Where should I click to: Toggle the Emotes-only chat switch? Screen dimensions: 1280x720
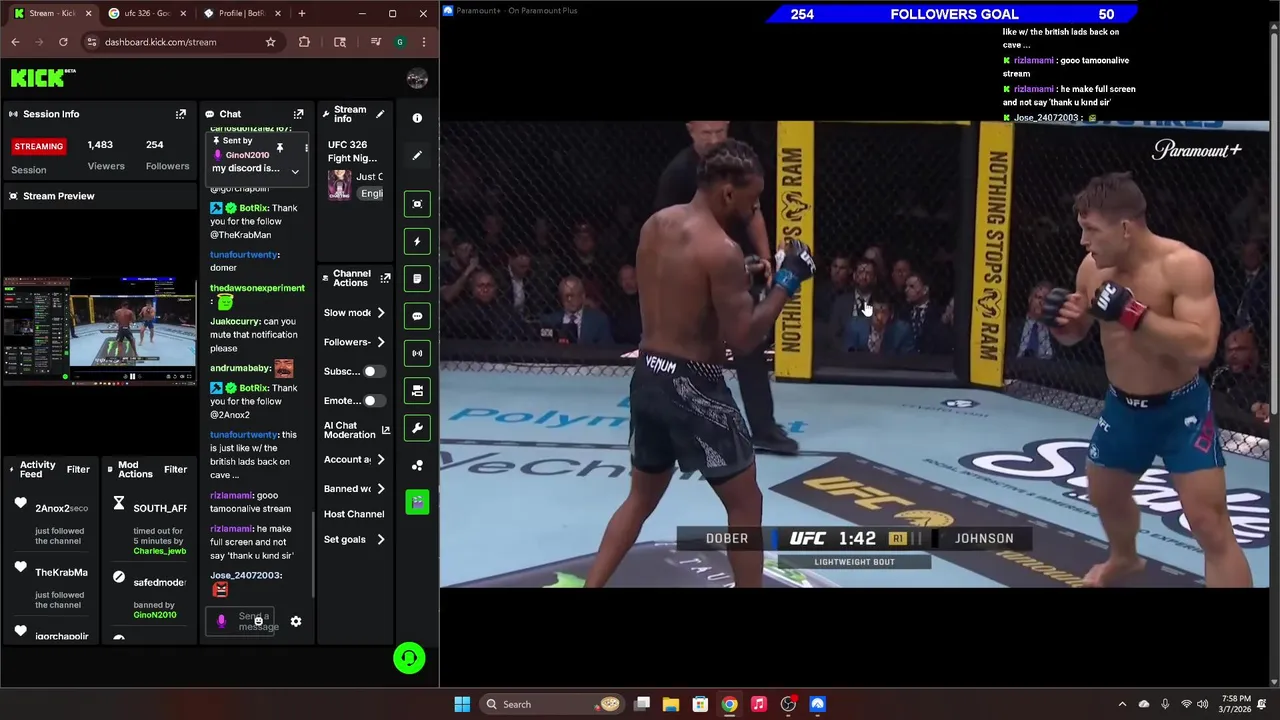tap(374, 401)
